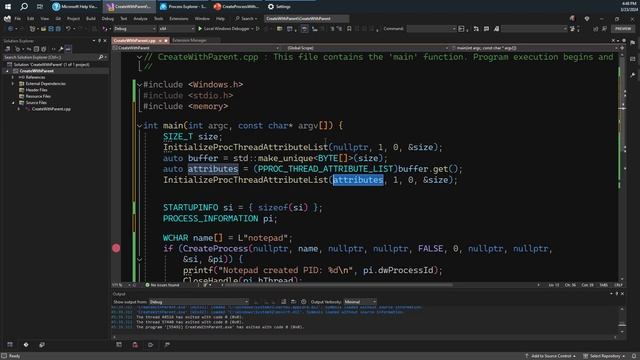
Task: Start debugging with Local Windows Debugger
Action: pyautogui.click(x=226, y=29)
